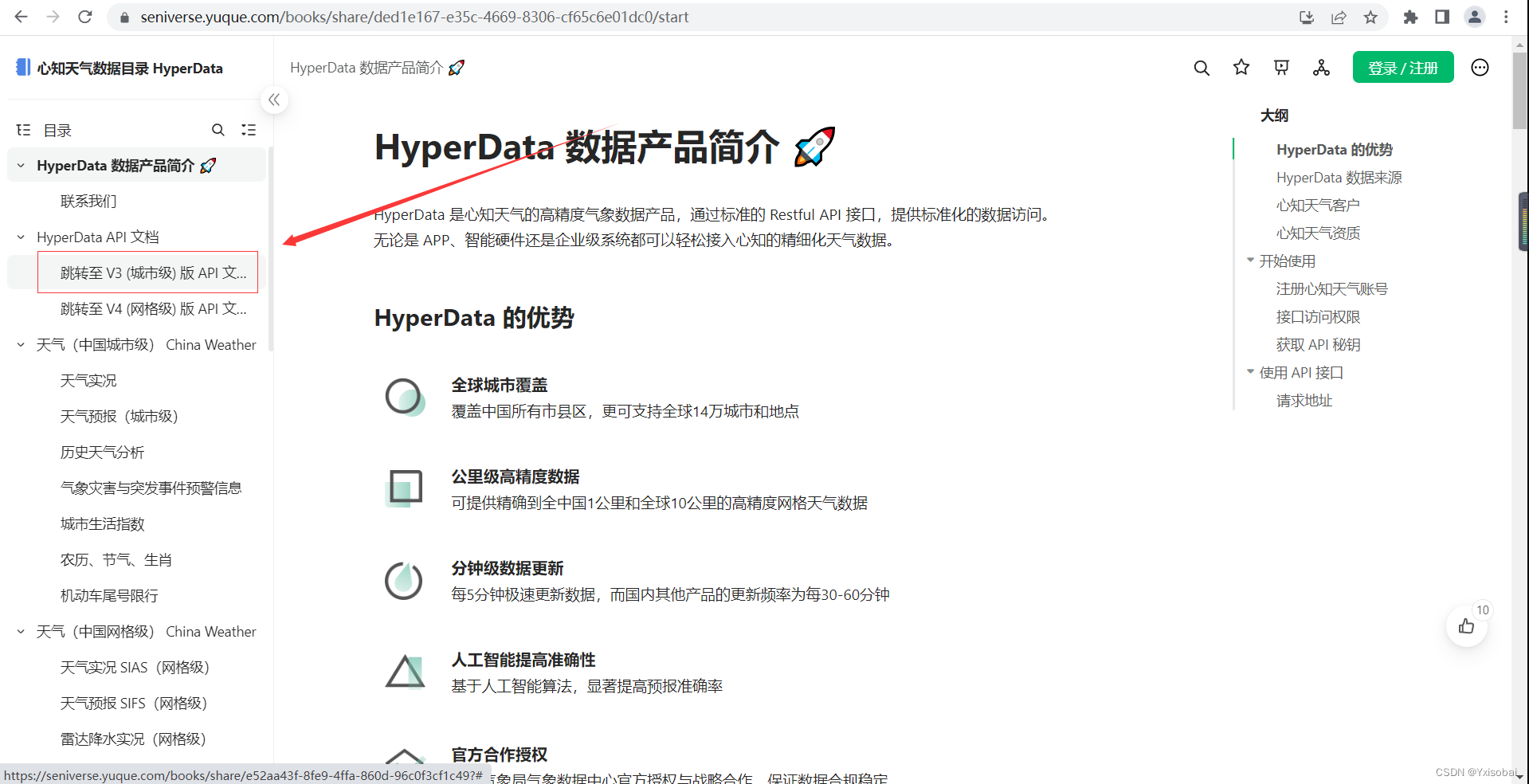
Task: Select 天气预报（城市级）in the sidebar
Action: 120,417
